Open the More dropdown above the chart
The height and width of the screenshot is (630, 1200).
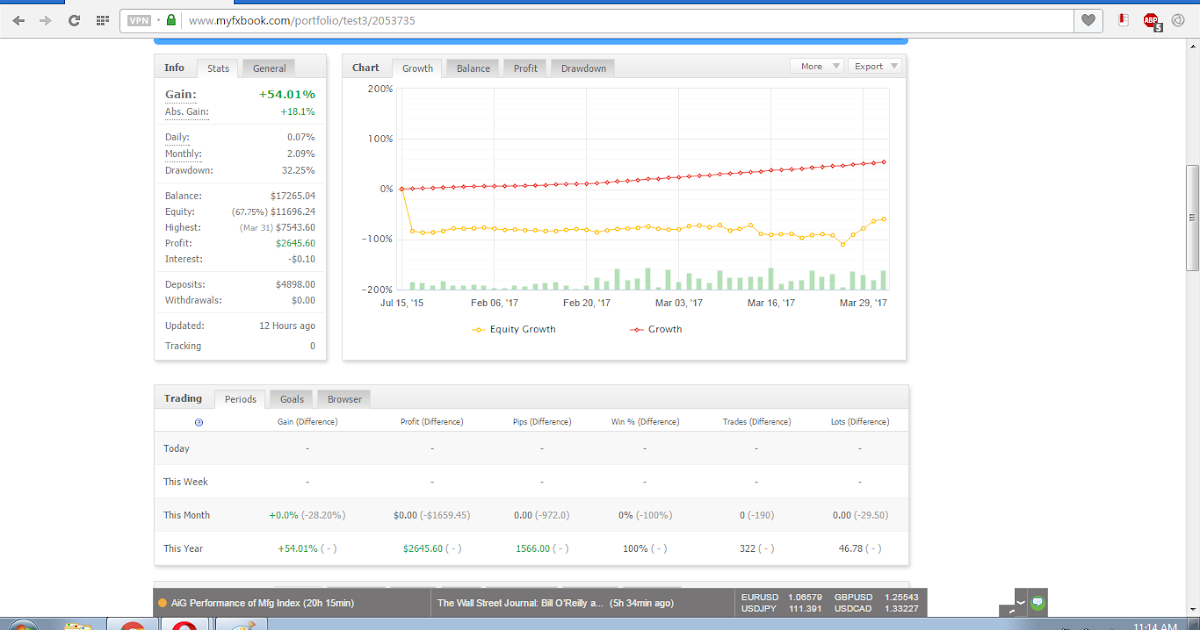[x=815, y=65]
